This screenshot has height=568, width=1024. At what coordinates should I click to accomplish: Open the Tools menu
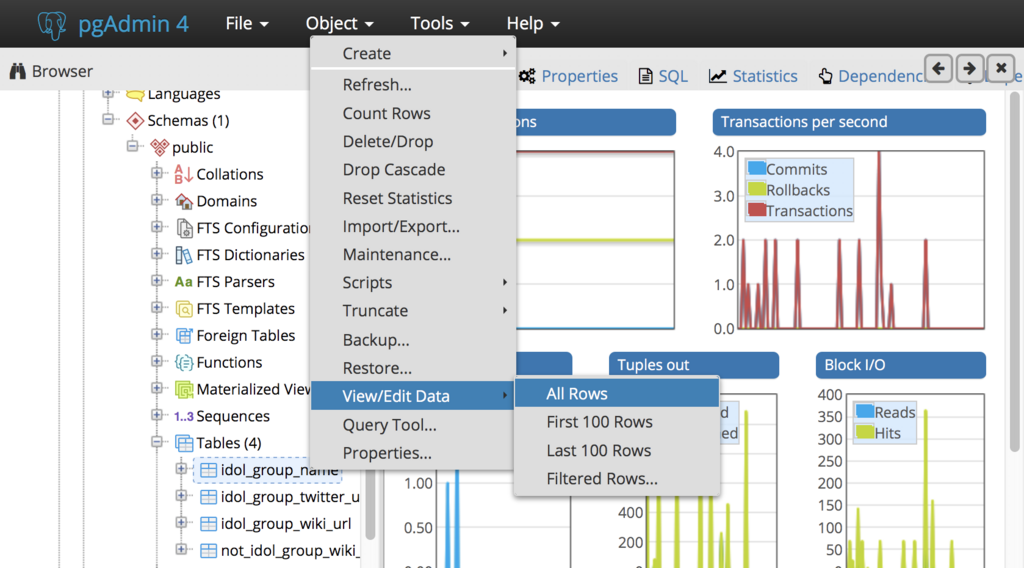click(x=440, y=24)
